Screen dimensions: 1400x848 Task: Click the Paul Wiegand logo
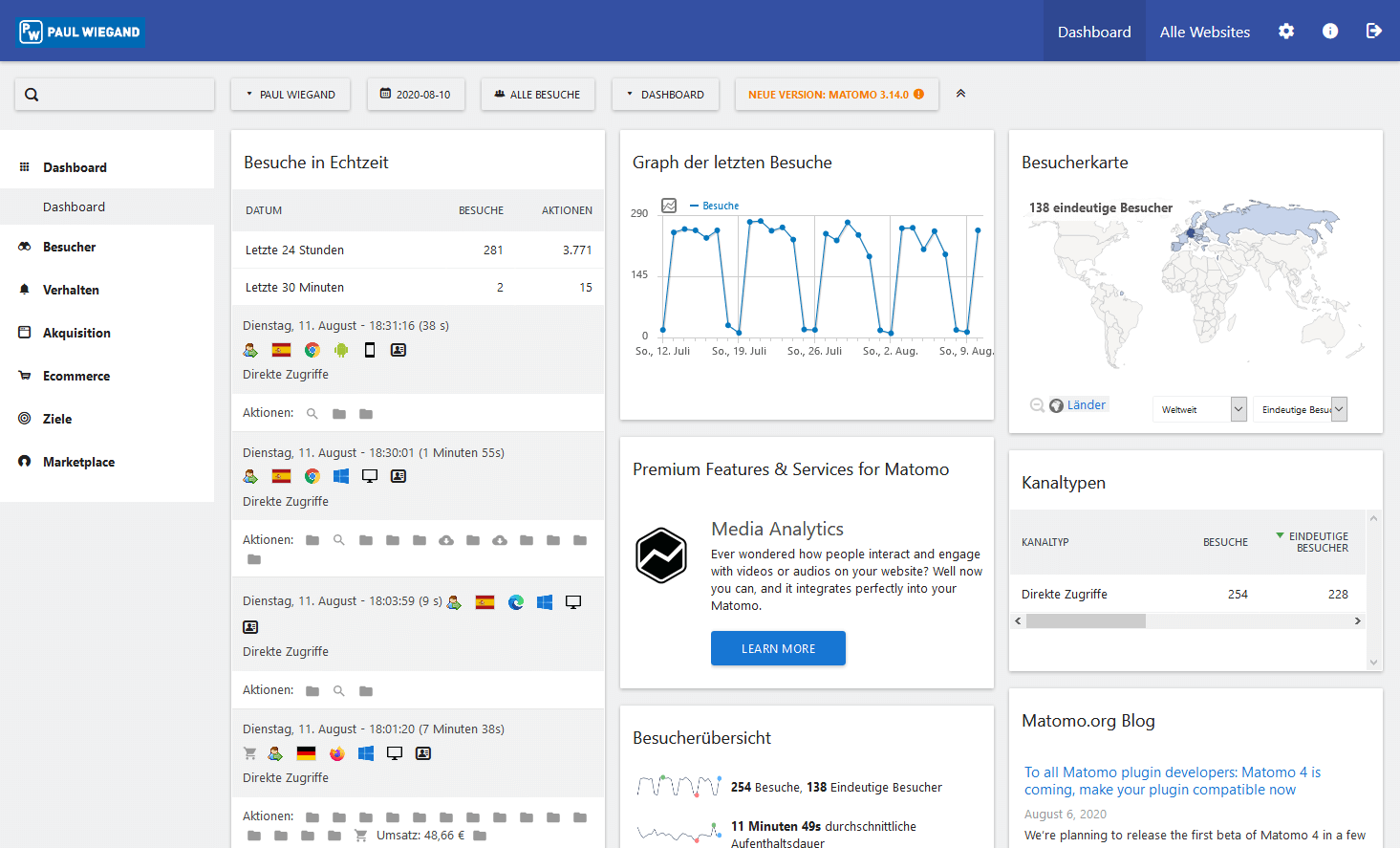[81, 32]
